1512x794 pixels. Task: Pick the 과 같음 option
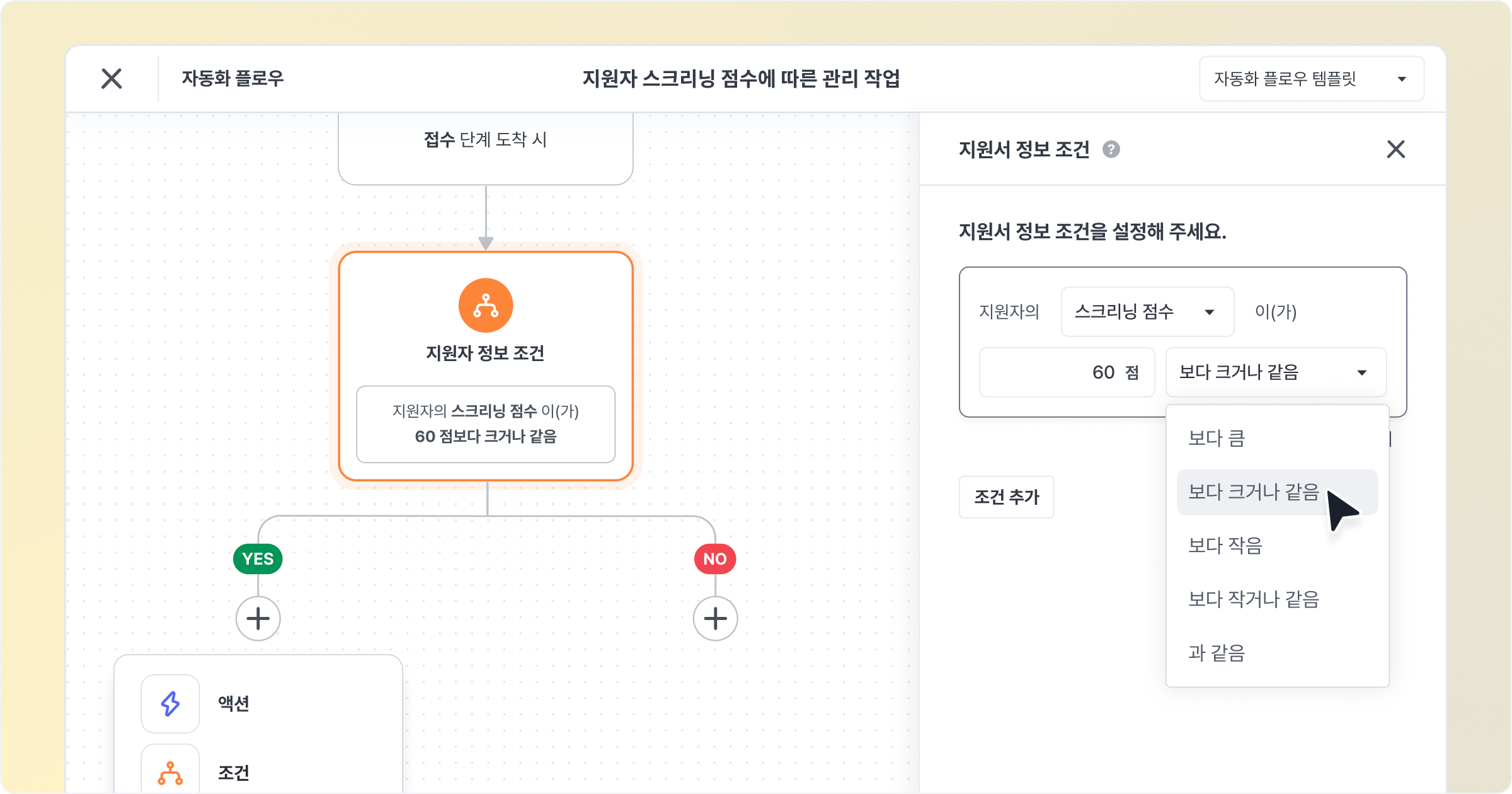pos(1217,653)
